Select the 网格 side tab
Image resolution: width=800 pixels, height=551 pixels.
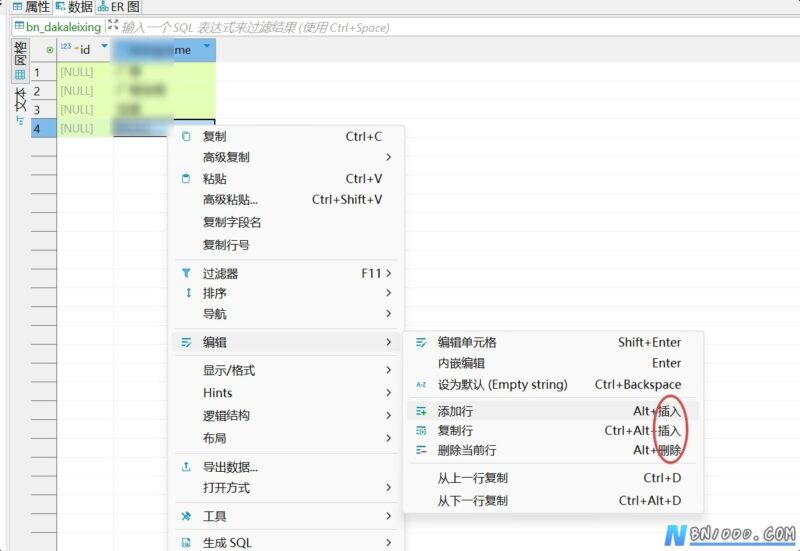[20, 61]
